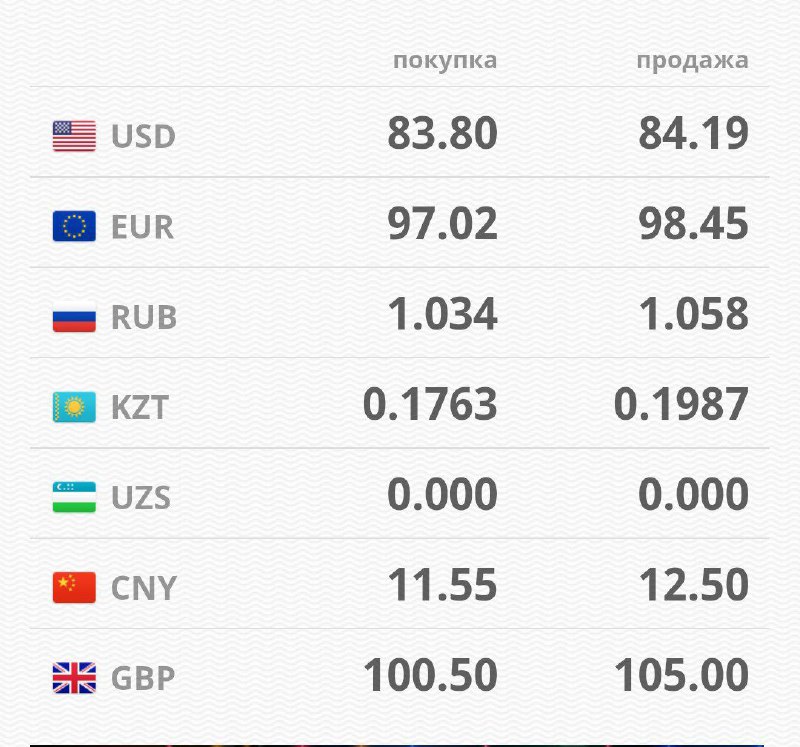Click RUB buy rate 1.034
This screenshot has height=747, width=800.
[442, 315]
